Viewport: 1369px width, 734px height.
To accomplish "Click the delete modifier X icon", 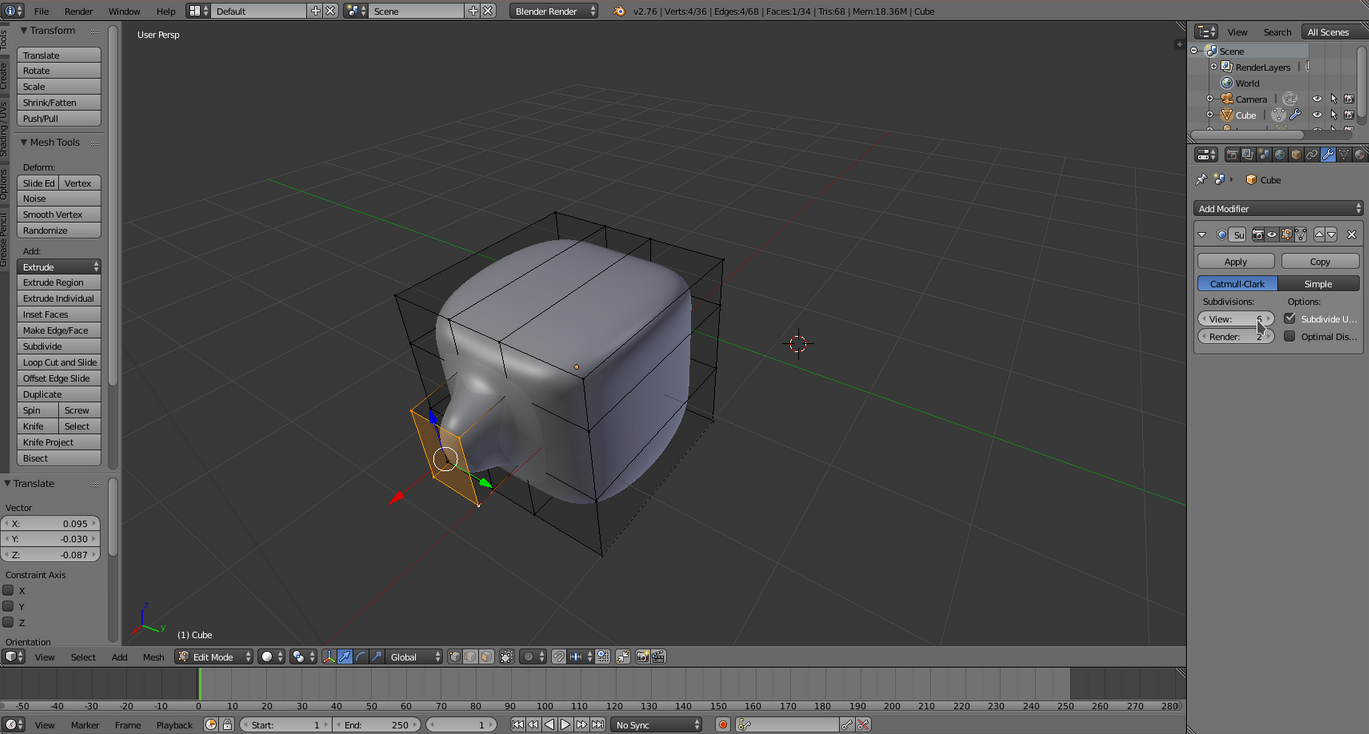I will pyautogui.click(x=1352, y=235).
